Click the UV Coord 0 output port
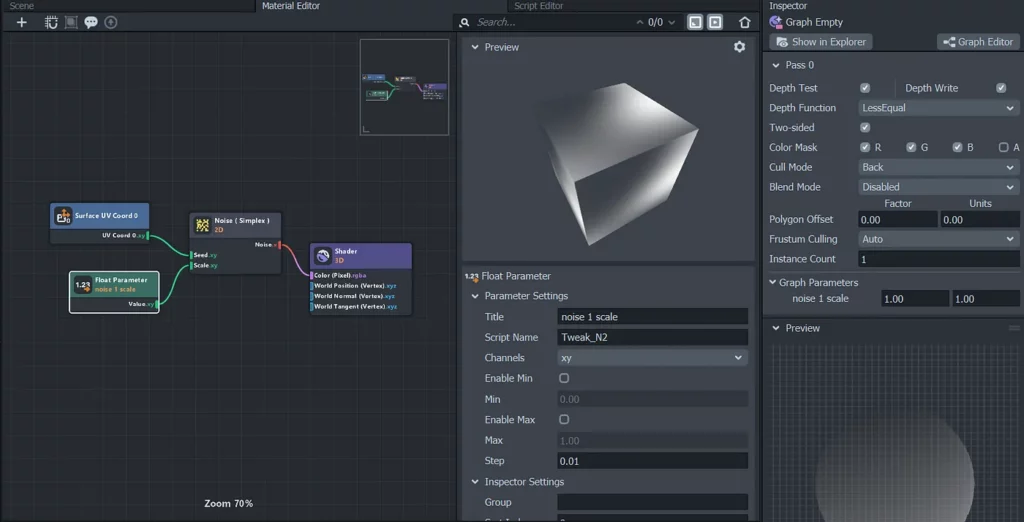Screen dimensions: 1024x522 pyautogui.click(x=148, y=235)
